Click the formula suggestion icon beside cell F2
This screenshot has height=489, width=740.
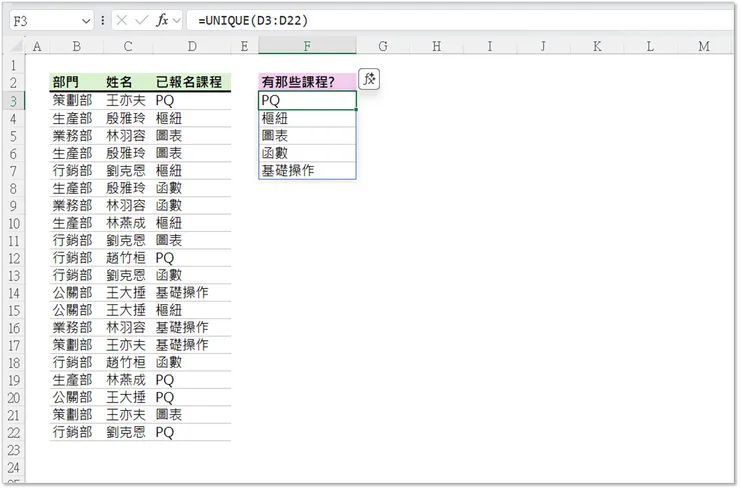click(x=369, y=79)
